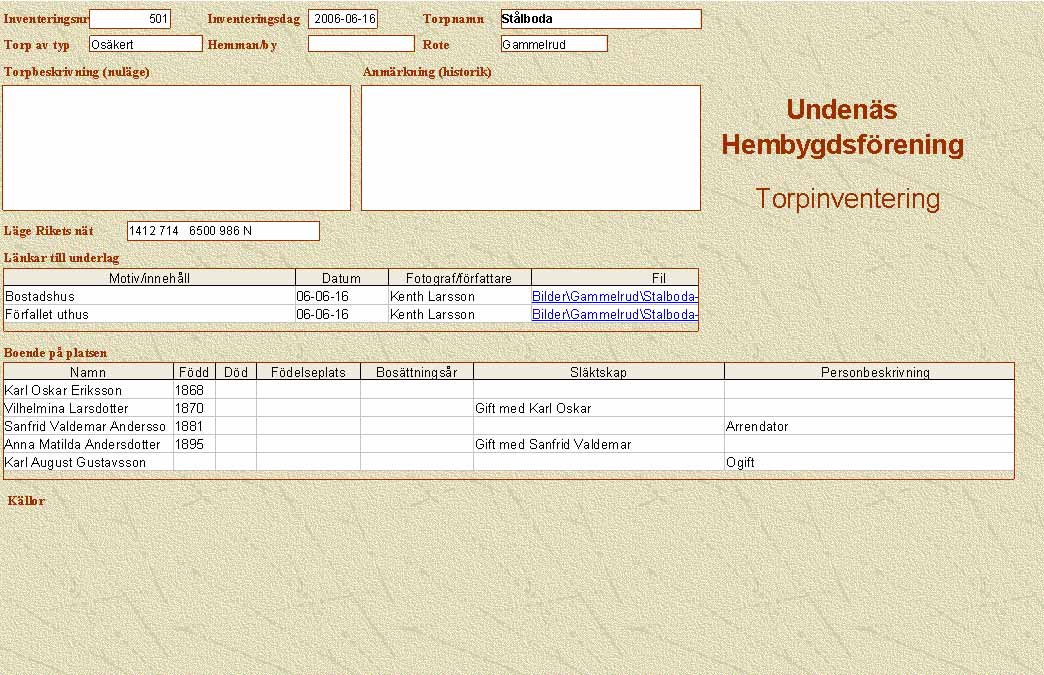Viewport: 1044px width, 675px height.
Task: Click the Torp av typ field
Action: [145, 44]
